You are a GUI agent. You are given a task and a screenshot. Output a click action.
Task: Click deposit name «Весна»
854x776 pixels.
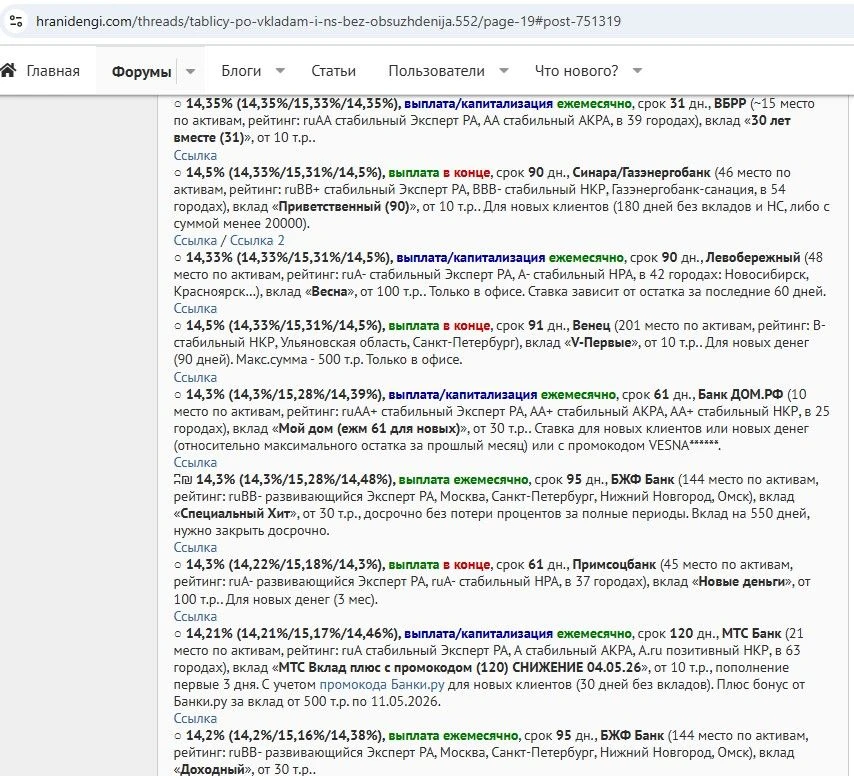[x=329, y=291]
